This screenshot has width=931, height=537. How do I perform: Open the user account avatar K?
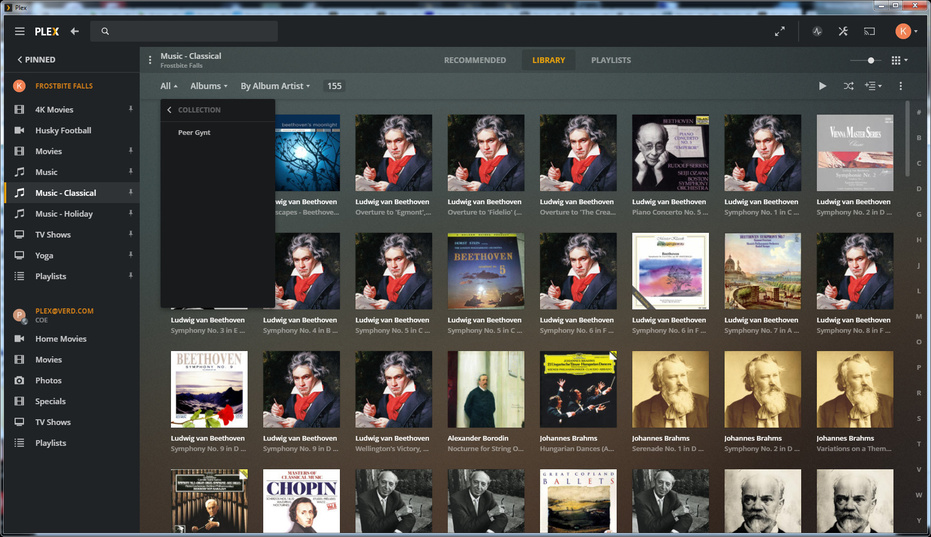click(x=903, y=31)
